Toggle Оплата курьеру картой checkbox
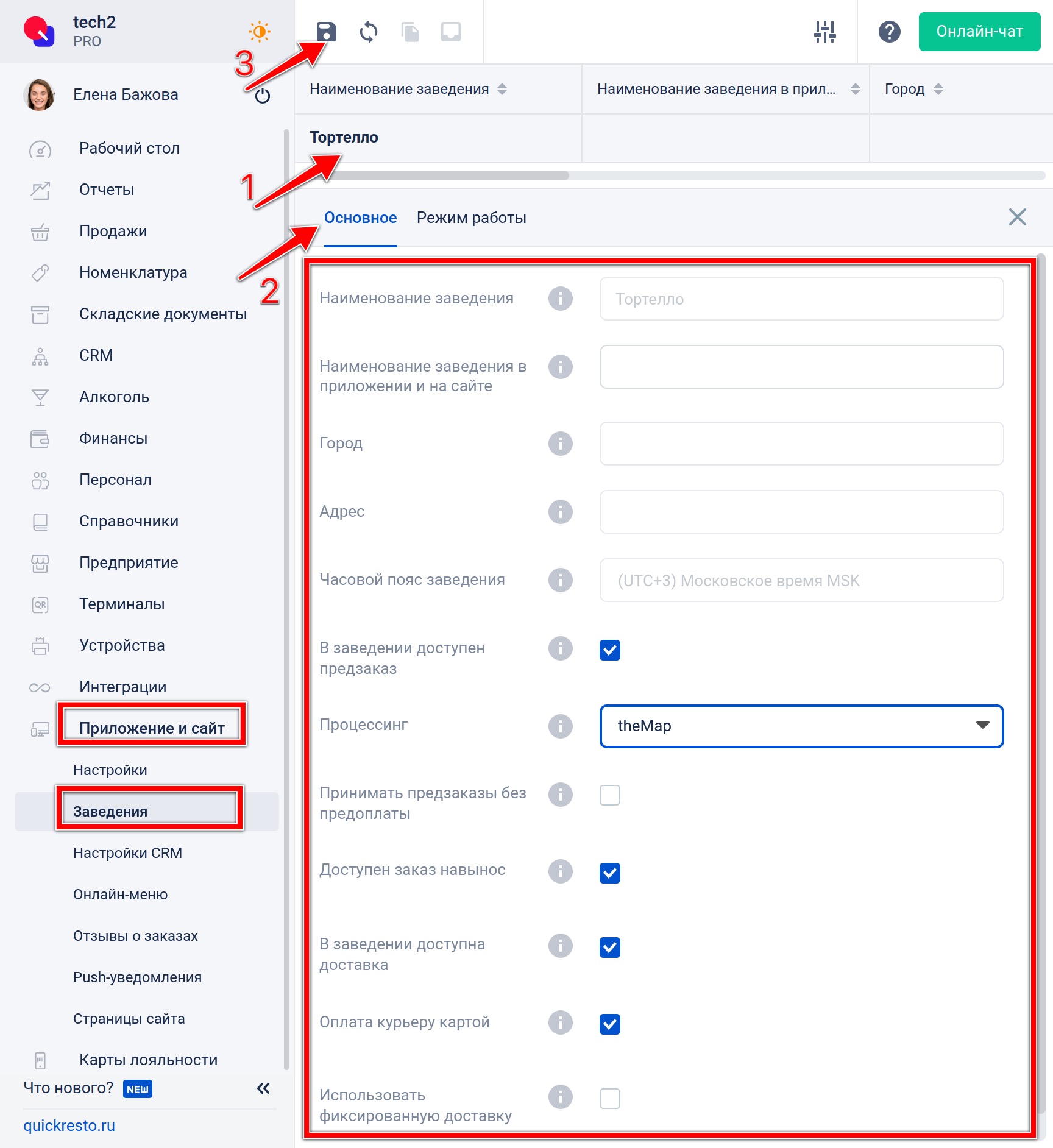This screenshot has height=1148, width=1053. click(x=610, y=1024)
